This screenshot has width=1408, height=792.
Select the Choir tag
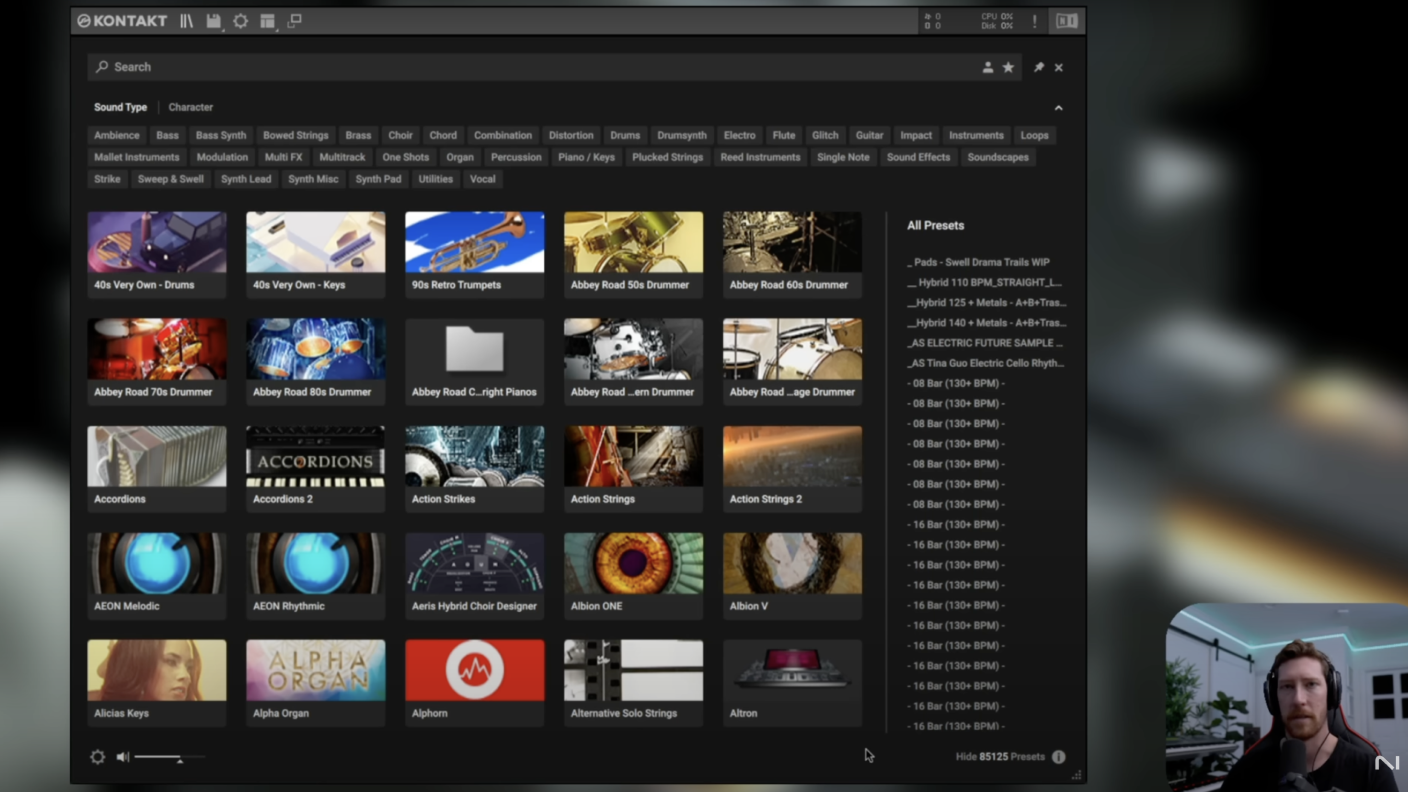[400, 135]
